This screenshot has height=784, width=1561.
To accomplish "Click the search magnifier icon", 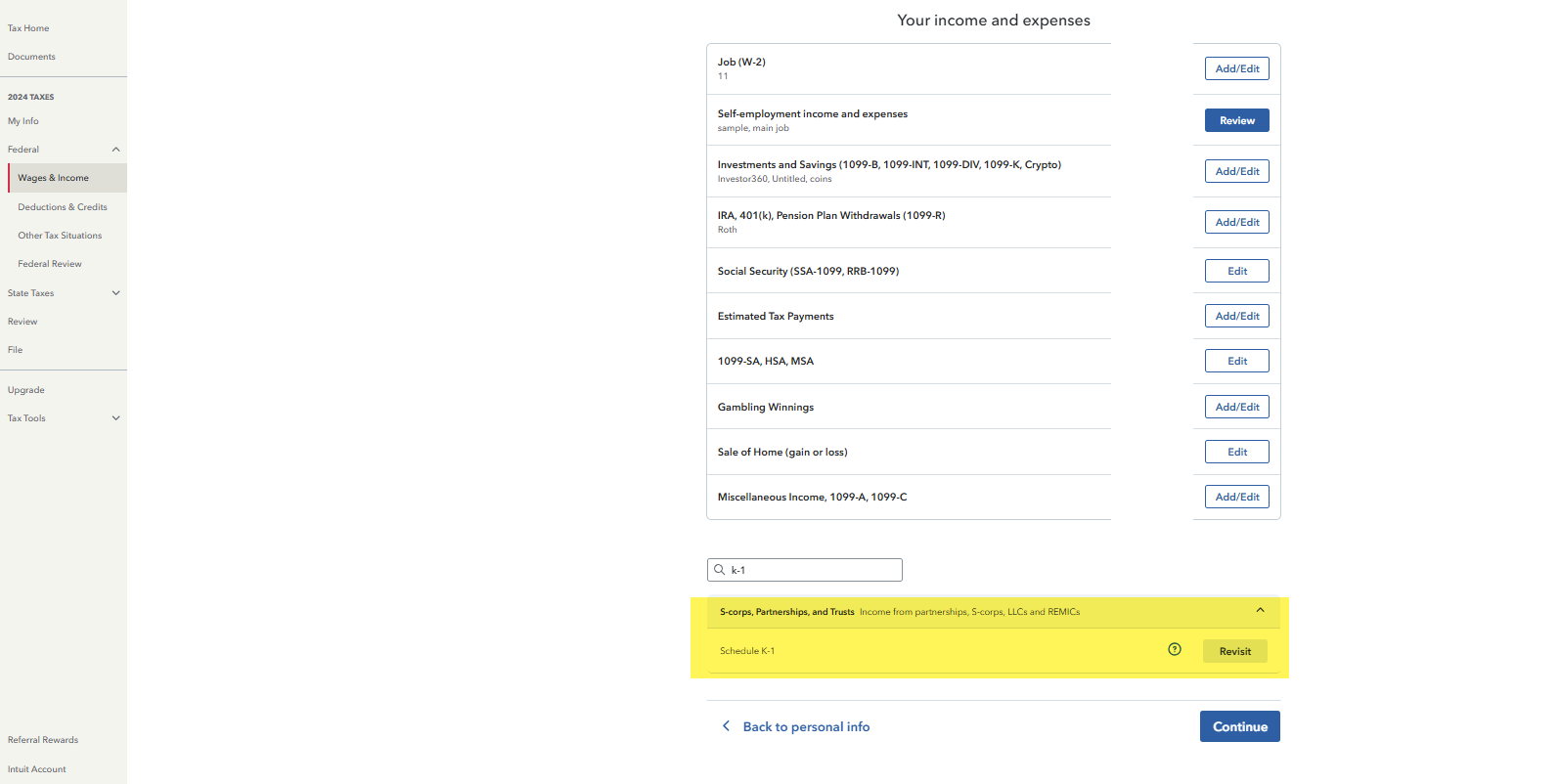I will point(720,570).
